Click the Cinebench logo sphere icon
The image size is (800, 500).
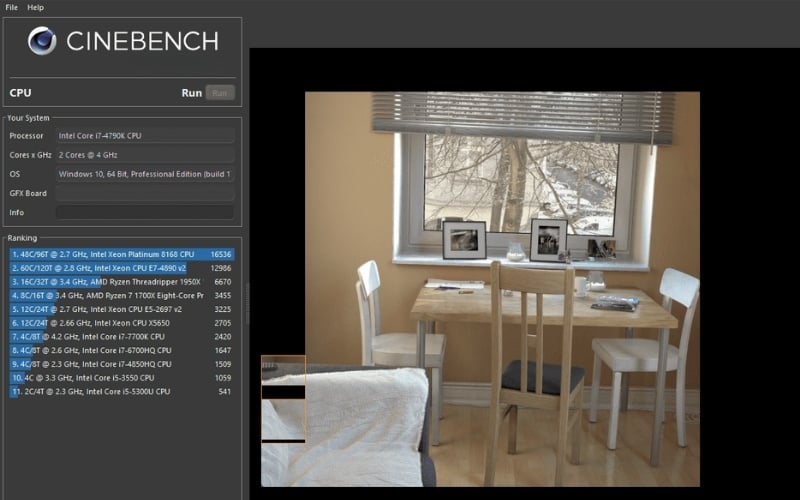tap(42, 40)
